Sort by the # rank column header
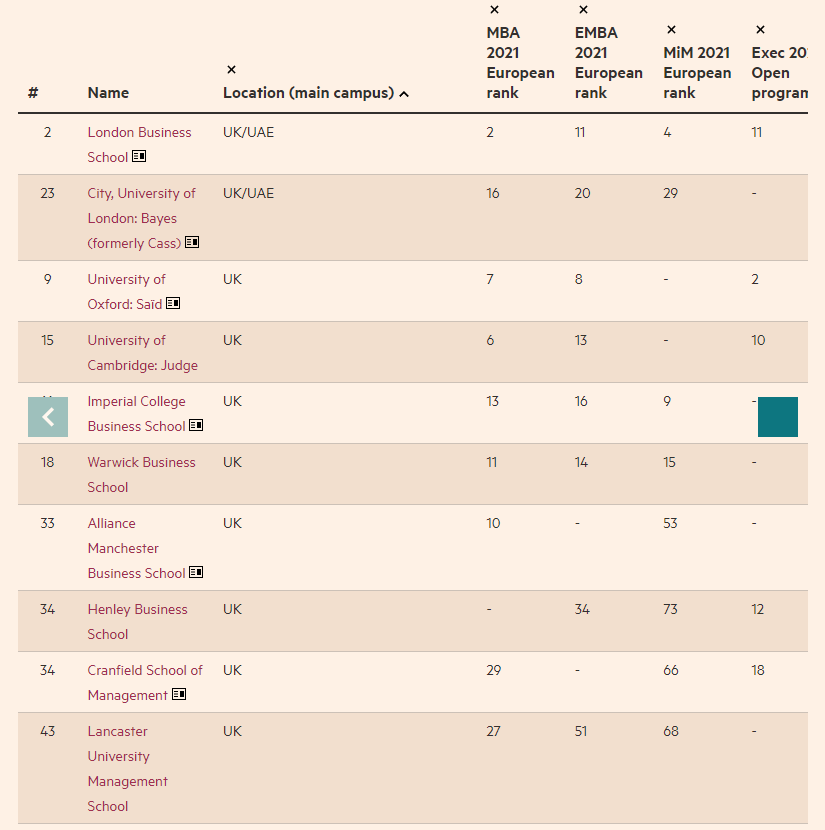 [33, 93]
